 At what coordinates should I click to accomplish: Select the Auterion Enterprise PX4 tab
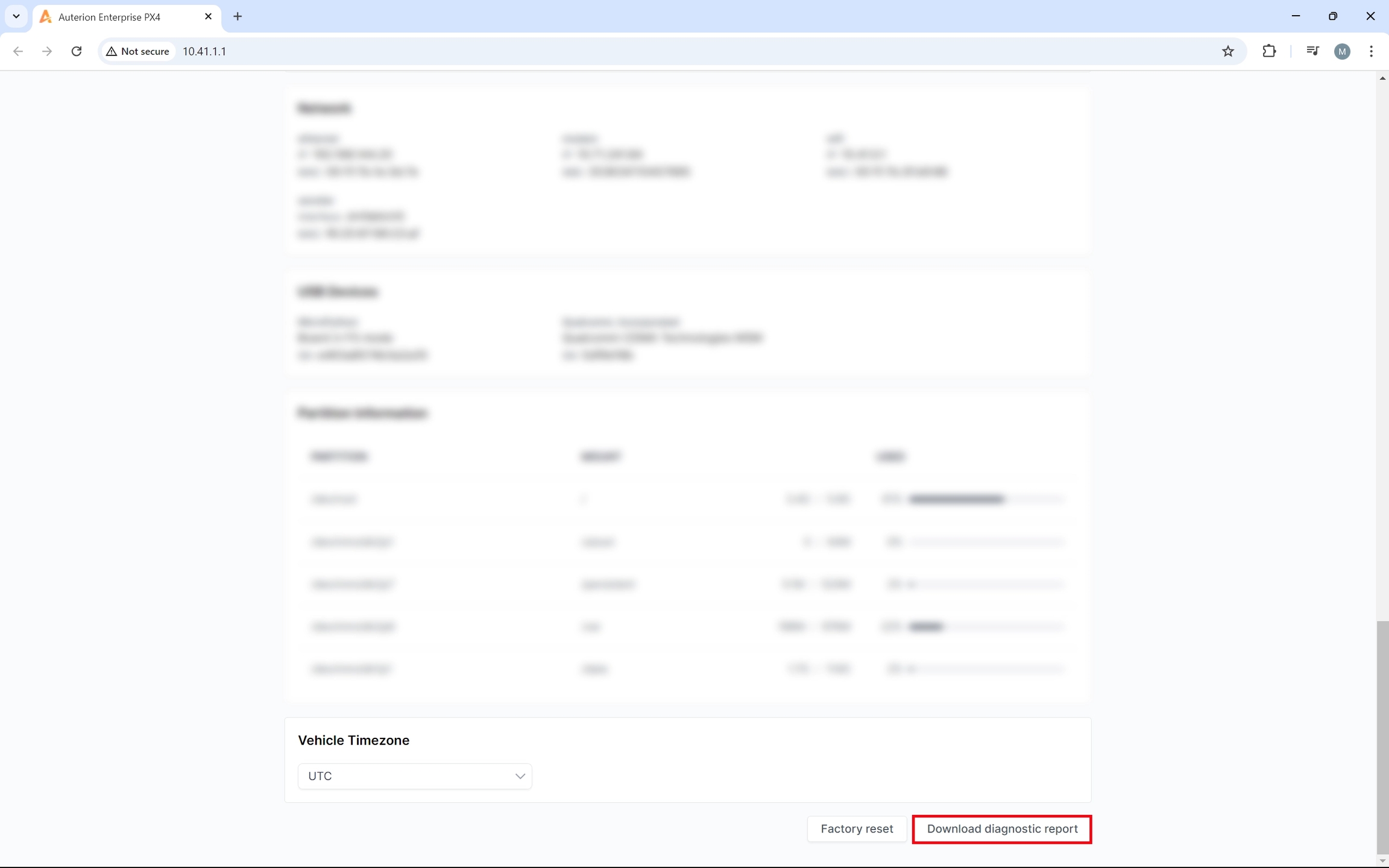pyautogui.click(x=121, y=17)
